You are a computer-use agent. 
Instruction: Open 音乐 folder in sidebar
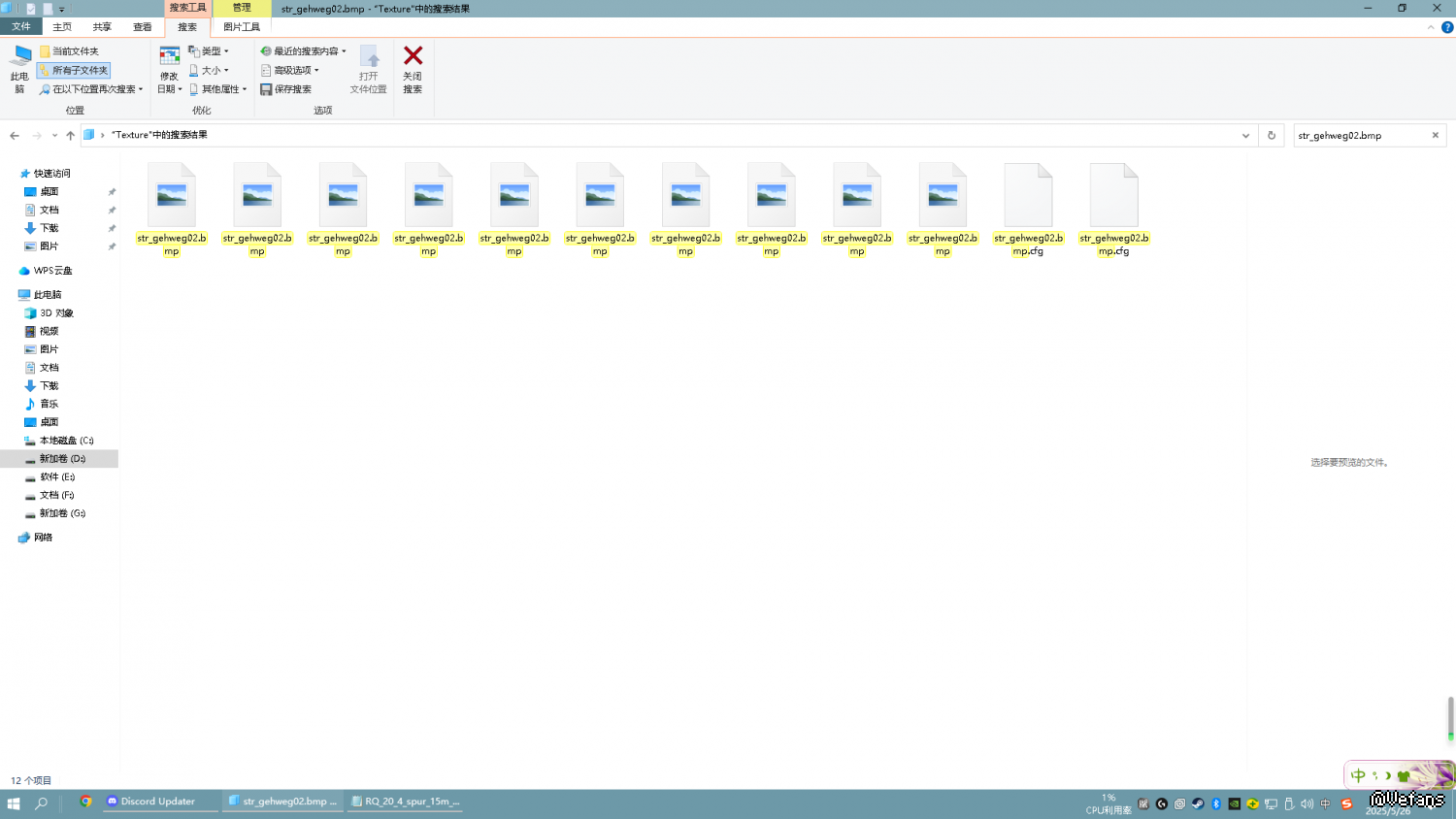tap(42, 404)
